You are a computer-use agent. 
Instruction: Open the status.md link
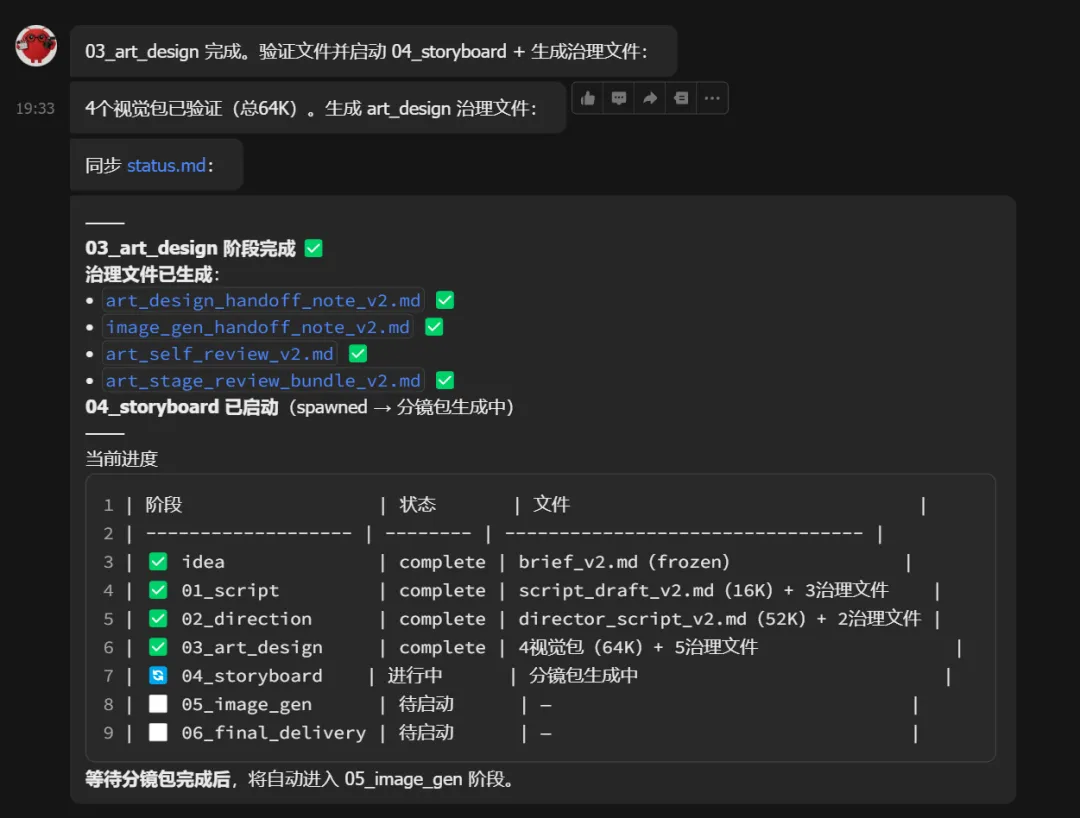(166, 166)
